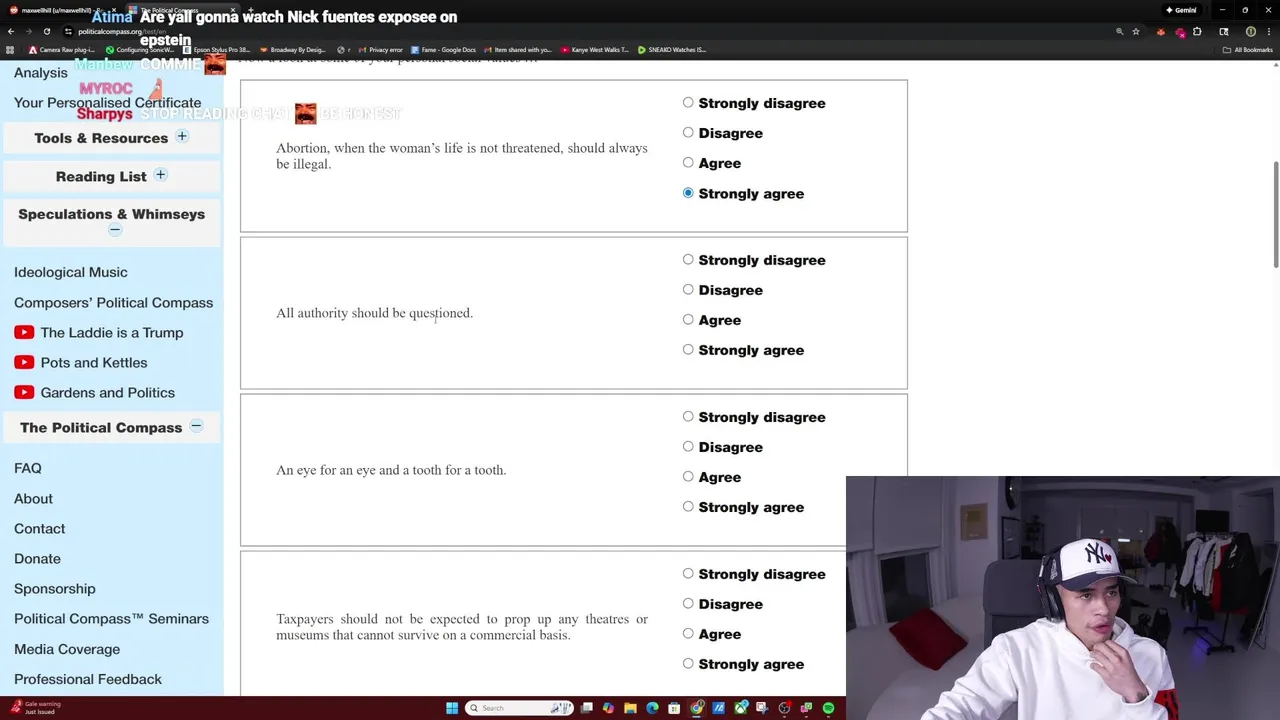Mark Agree for taxpayers theatres statement
This screenshot has height=720, width=1280.
coord(688,633)
